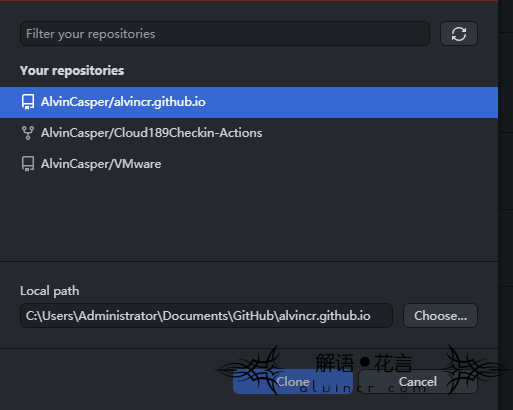Click the ornament right of the Cancel button

coord(475,369)
